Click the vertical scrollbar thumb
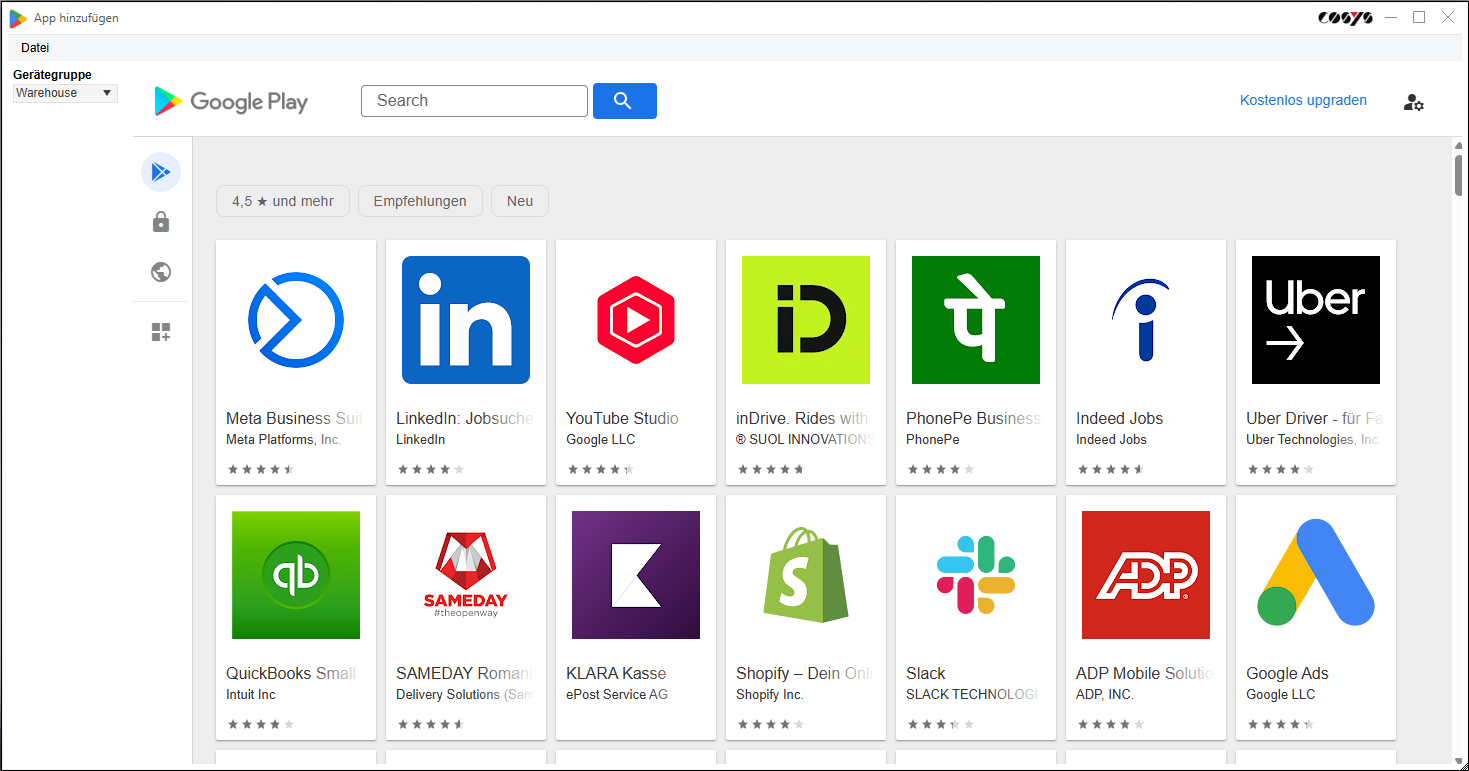Screen dimensions: 1469x771 (1459, 175)
